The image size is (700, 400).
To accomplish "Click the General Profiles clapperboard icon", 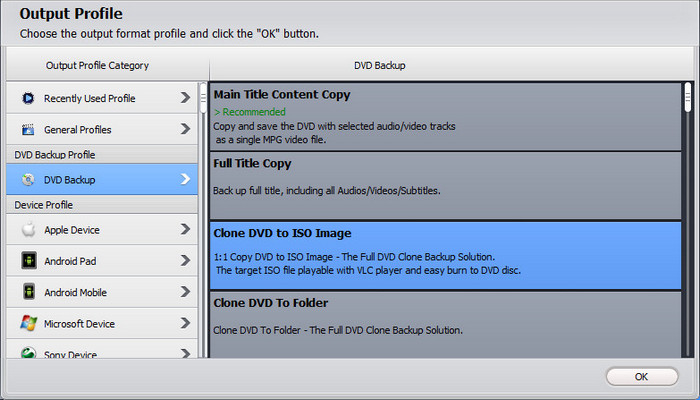I will [28, 129].
